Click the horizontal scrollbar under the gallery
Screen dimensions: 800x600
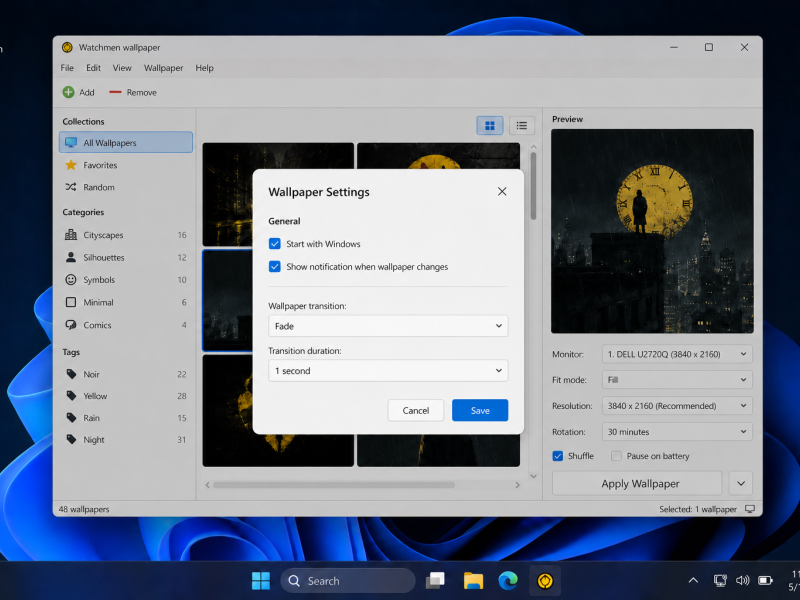(x=334, y=485)
